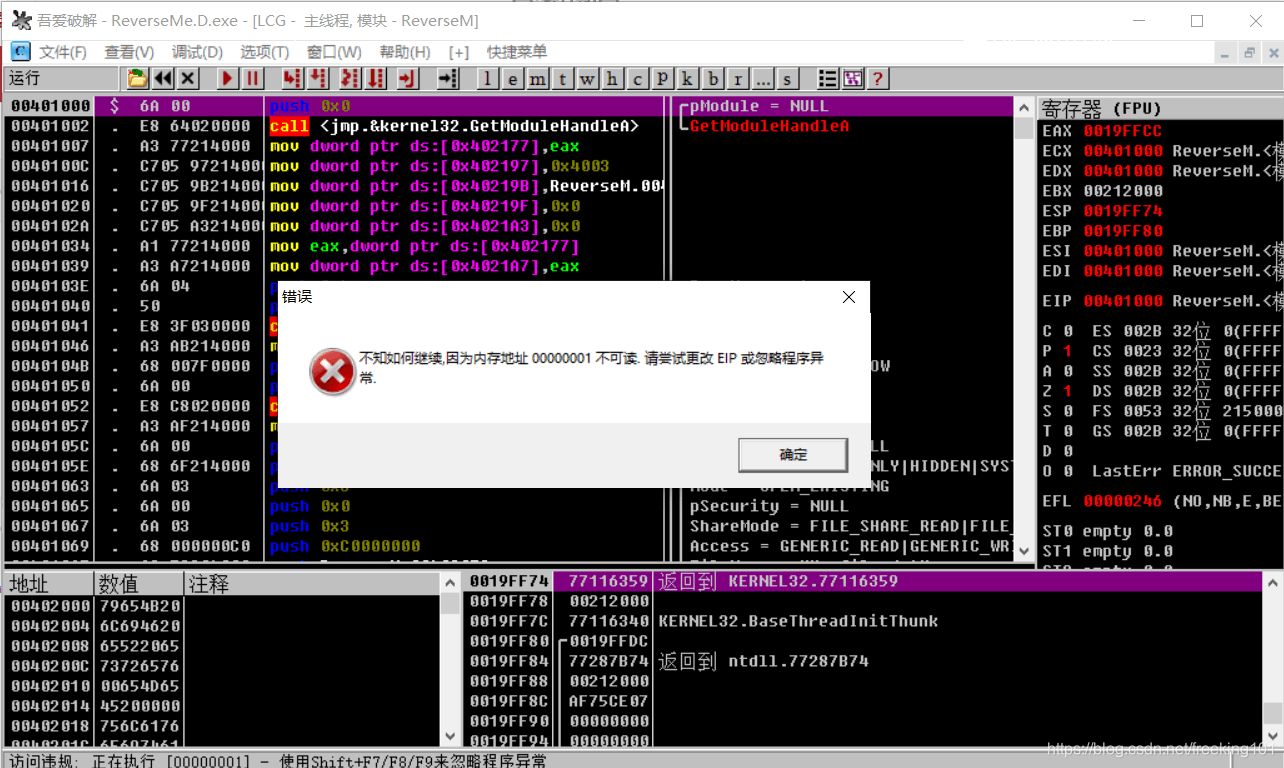Click LastErr ERROR_SUCCESS entry
Image resolution: width=1284 pixels, height=768 pixels.
tap(1186, 471)
